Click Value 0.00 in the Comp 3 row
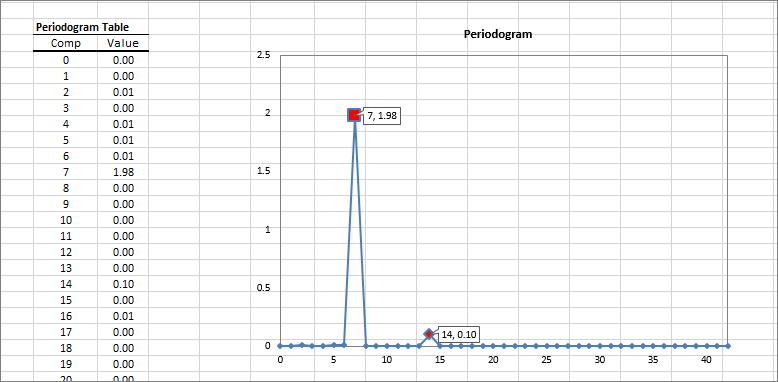The height and width of the screenshot is (382, 778). click(123, 108)
